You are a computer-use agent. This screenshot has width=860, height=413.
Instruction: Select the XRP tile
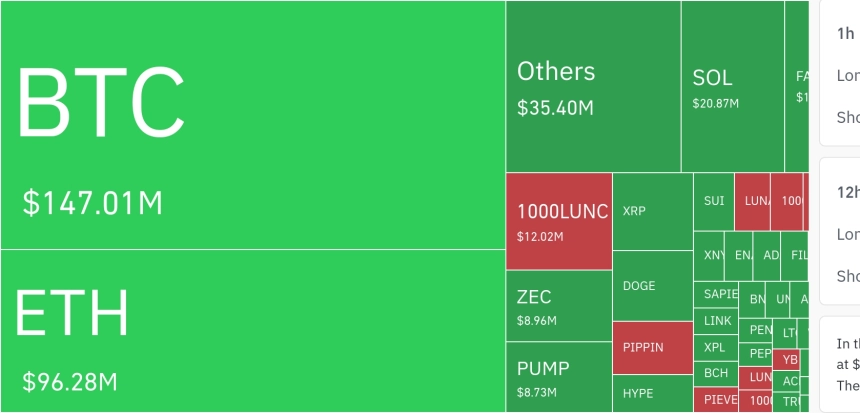[x=652, y=211]
